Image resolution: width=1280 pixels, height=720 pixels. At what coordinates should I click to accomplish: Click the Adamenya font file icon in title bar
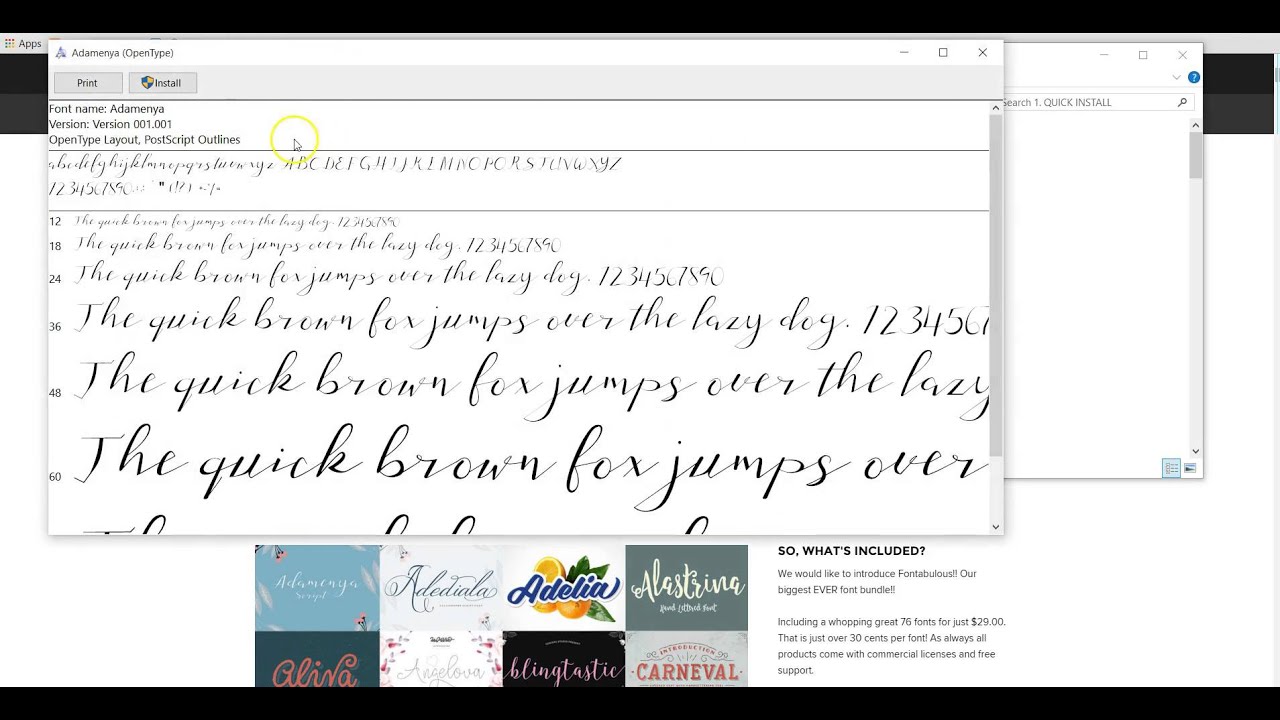(x=60, y=53)
